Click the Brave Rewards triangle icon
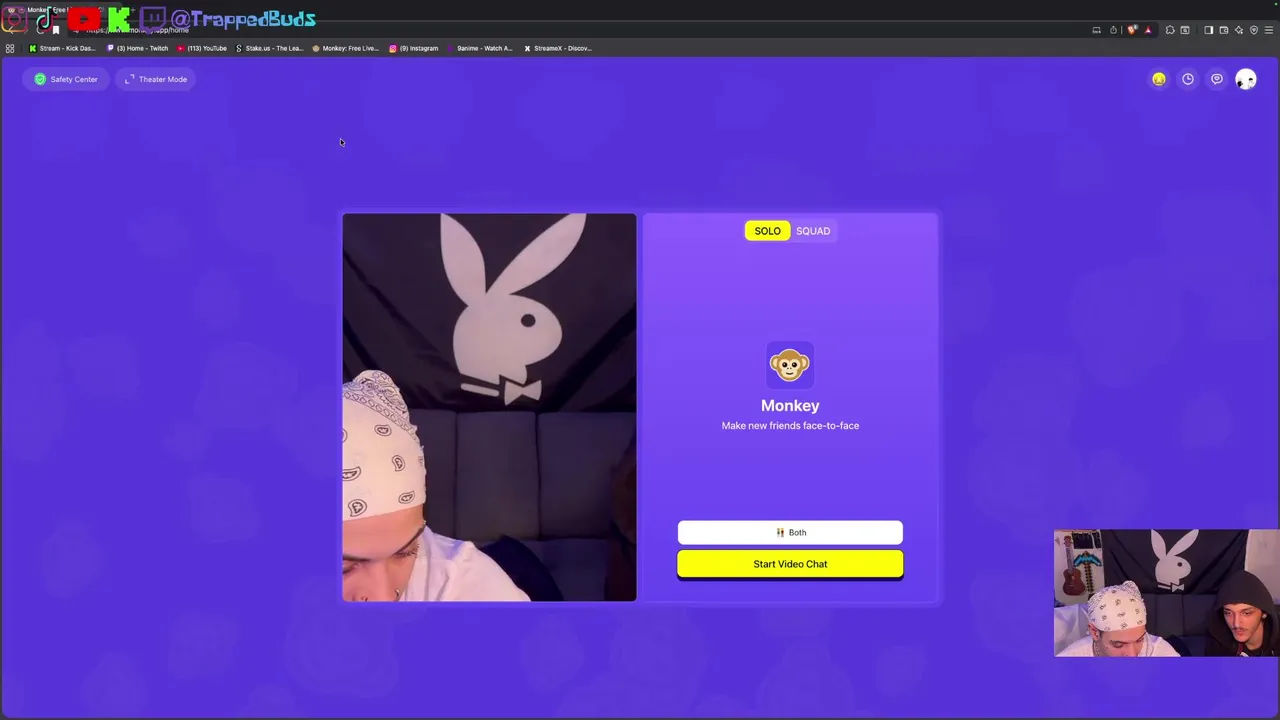This screenshot has height=720, width=1280. [x=1148, y=30]
